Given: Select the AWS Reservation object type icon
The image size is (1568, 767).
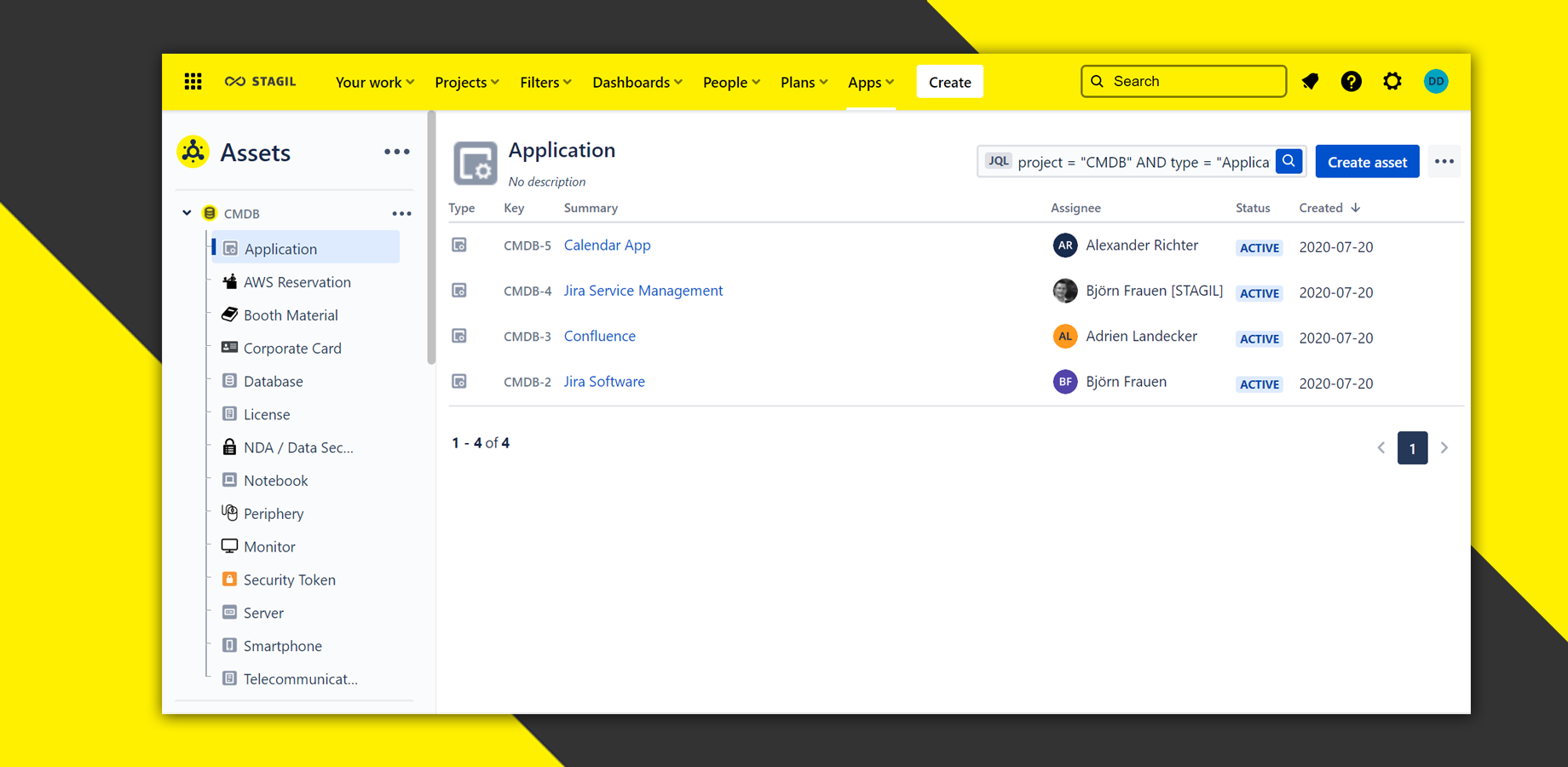Looking at the screenshot, I should click(229, 281).
